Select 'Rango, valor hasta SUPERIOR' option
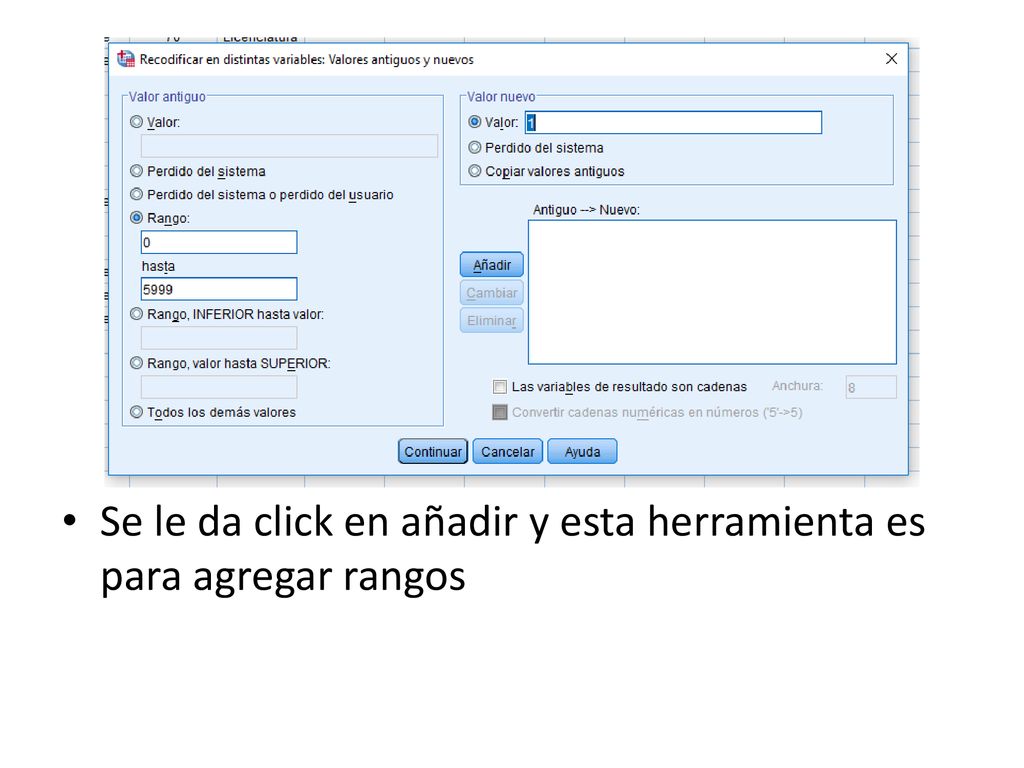The image size is (1024, 768). click(x=136, y=363)
